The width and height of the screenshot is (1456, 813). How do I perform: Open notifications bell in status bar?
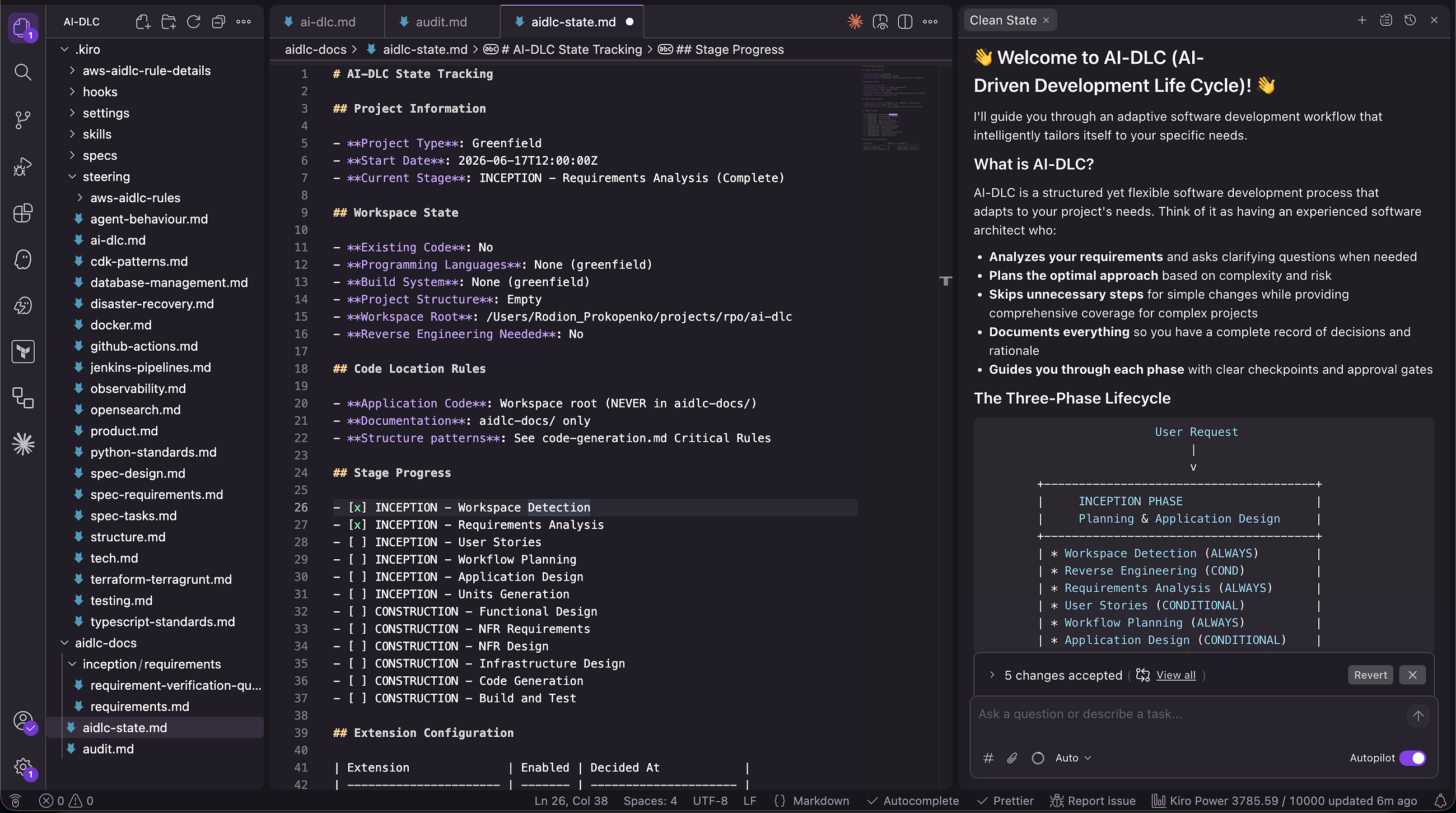(x=1441, y=801)
